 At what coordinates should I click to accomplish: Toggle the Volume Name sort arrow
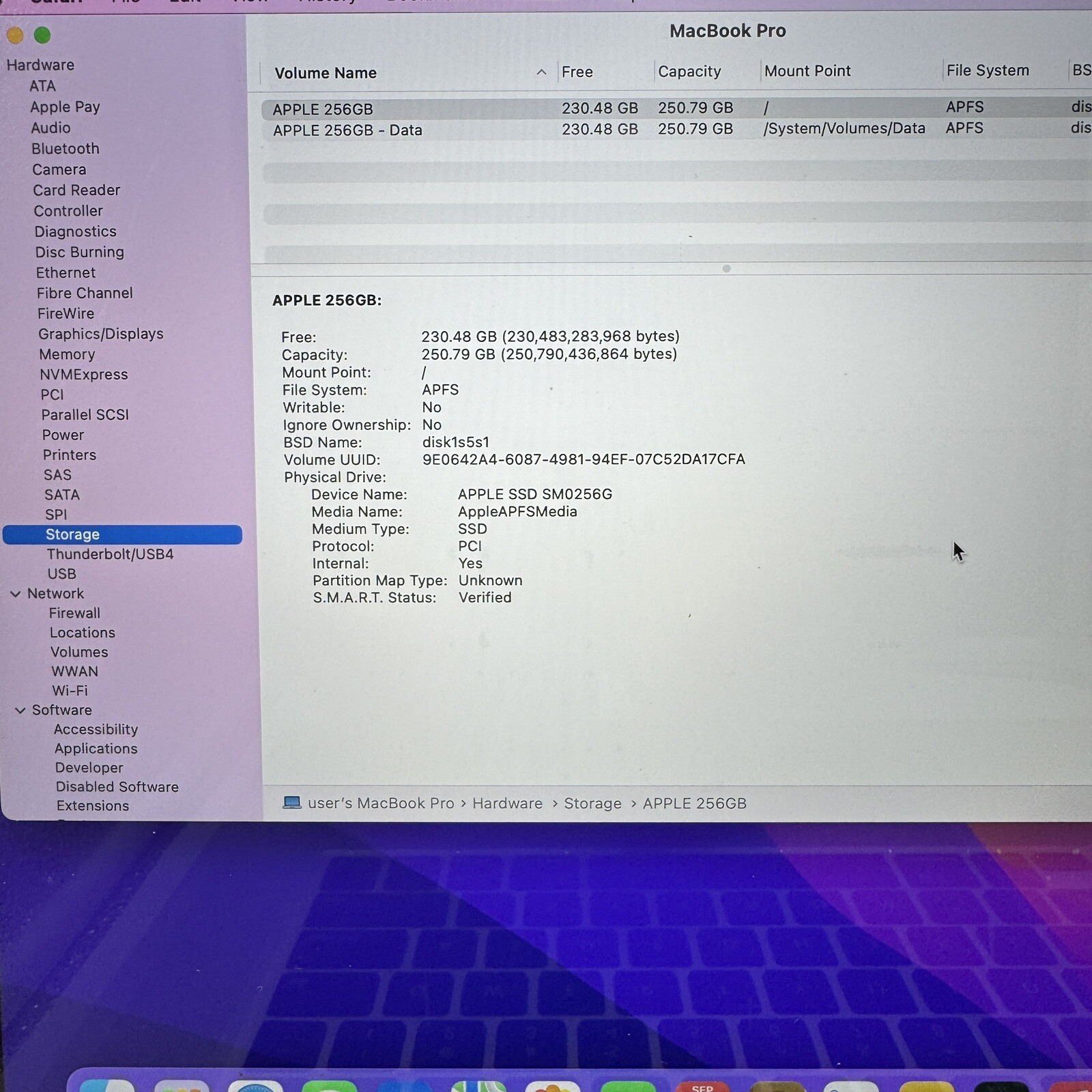coord(541,72)
